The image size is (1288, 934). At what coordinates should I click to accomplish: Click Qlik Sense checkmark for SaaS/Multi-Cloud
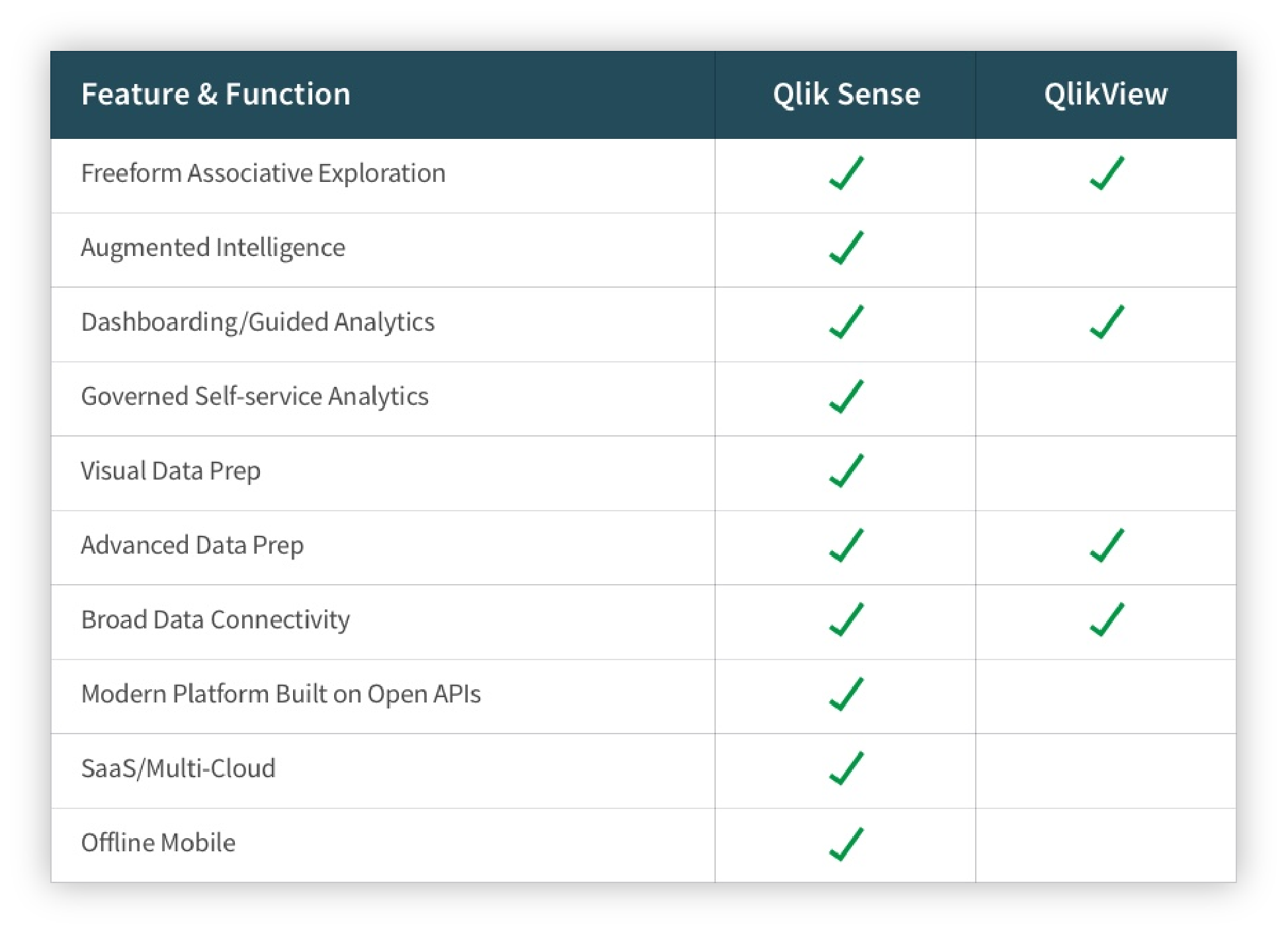pos(846,769)
